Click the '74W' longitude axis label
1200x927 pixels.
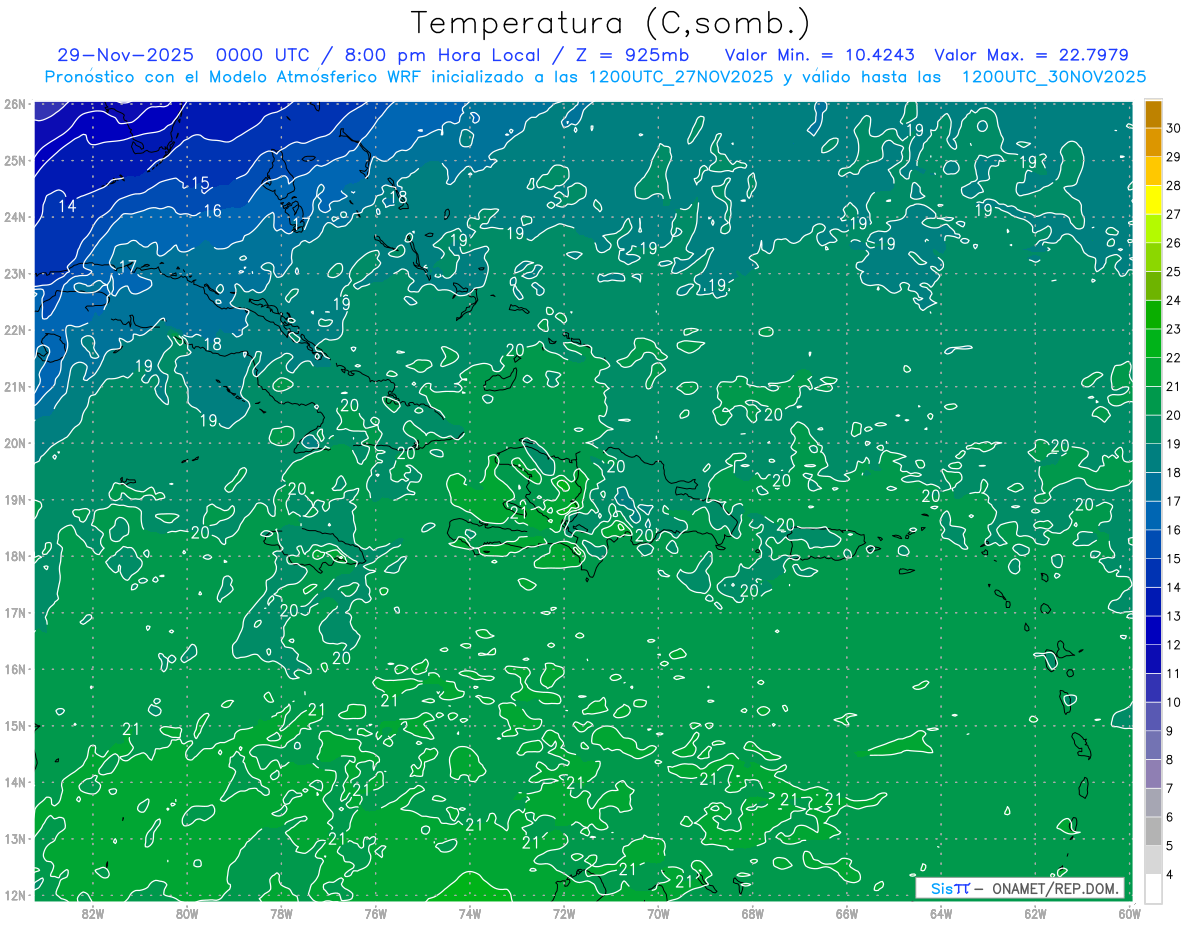point(470,912)
